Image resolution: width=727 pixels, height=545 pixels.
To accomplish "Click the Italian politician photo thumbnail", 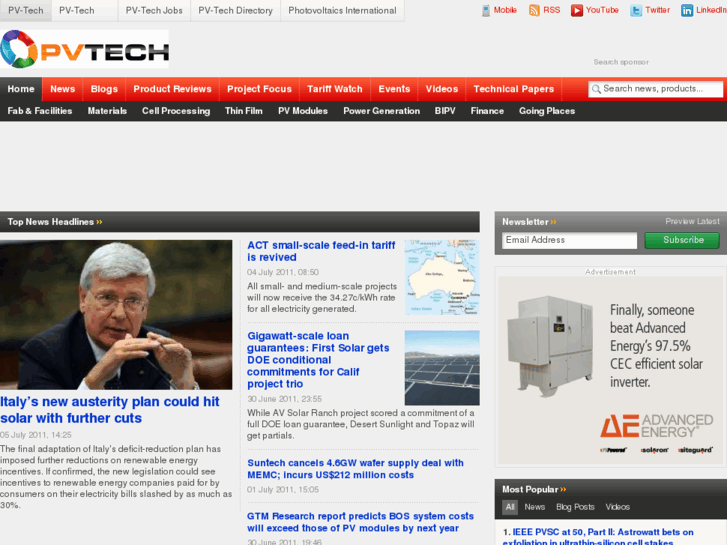I will point(116,314).
